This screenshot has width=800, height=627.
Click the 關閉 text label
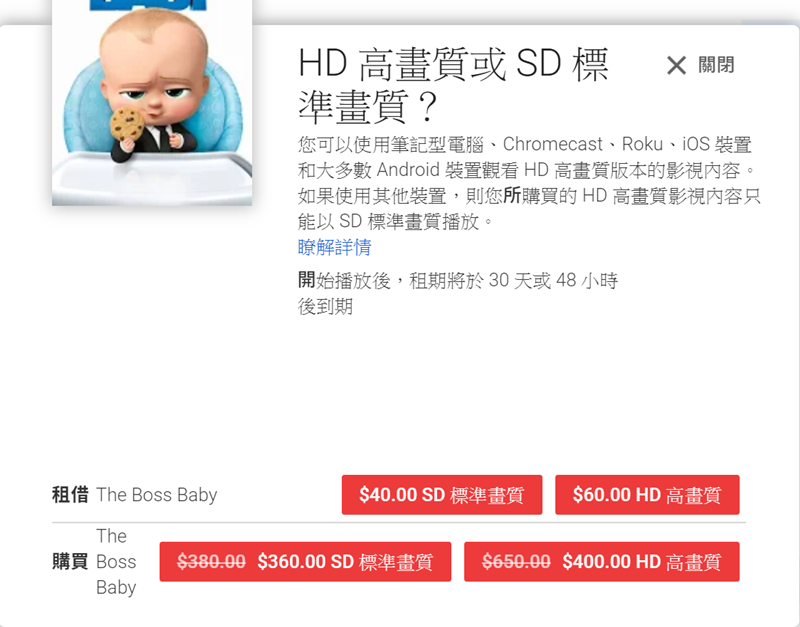(716, 65)
